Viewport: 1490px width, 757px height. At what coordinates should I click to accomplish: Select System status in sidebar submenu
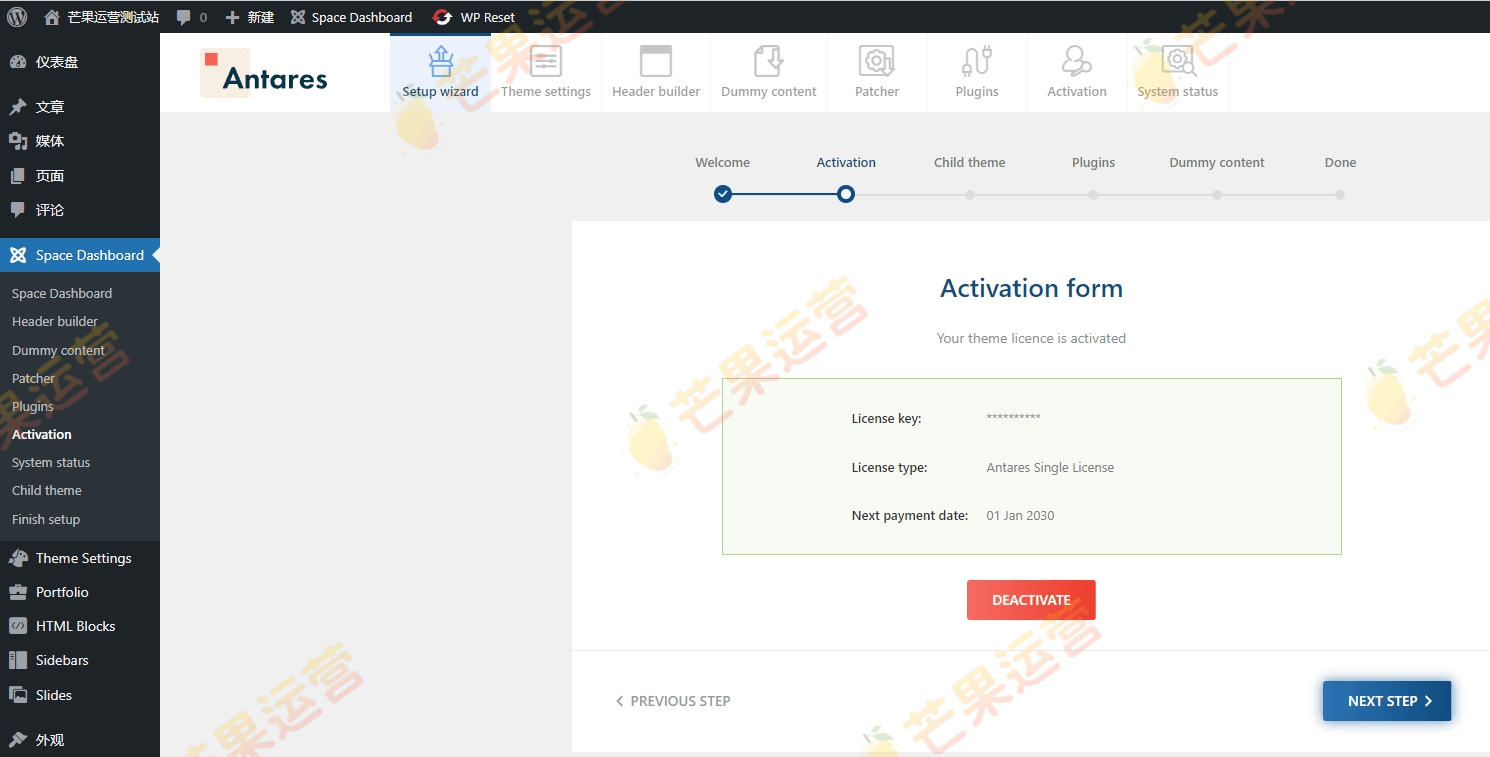coord(51,462)
